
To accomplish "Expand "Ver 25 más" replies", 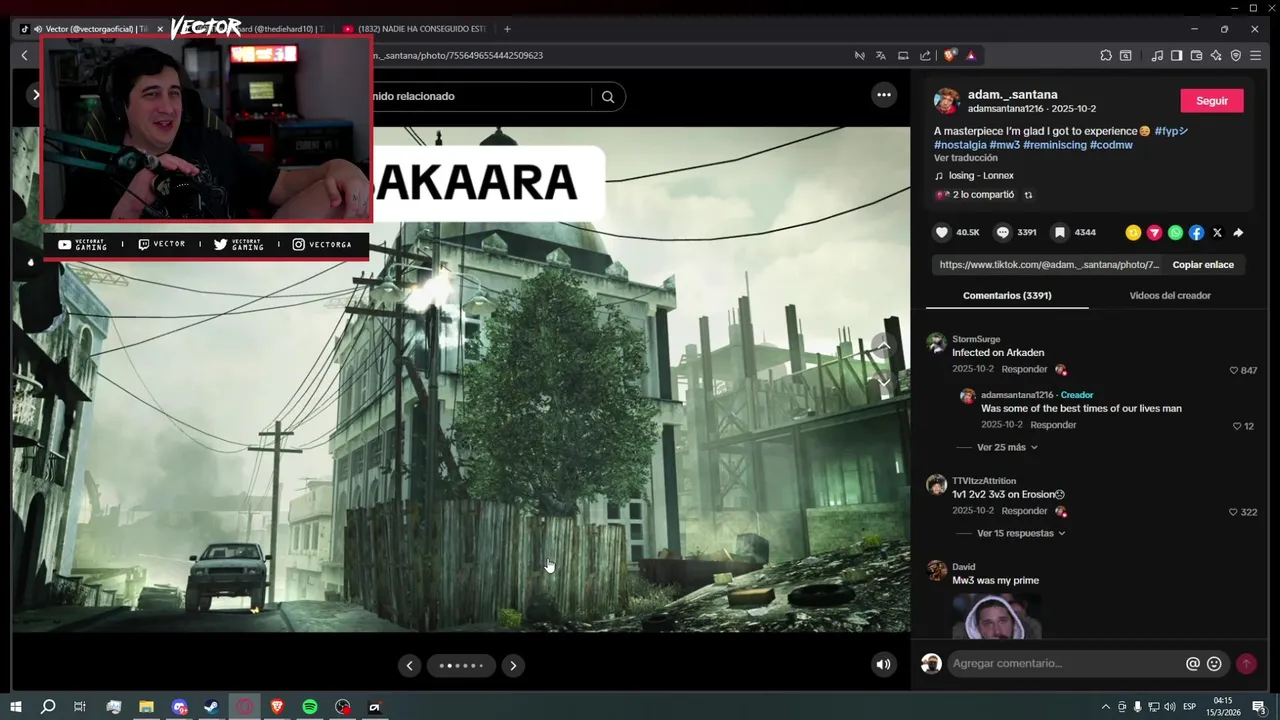I will (1007, 447).
